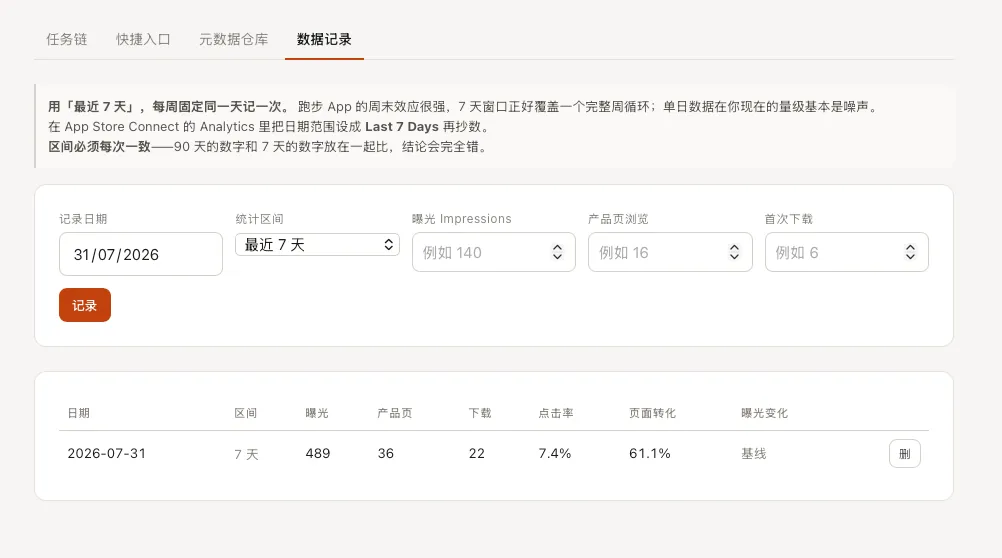Delete the 2026-07-31 row with 删 button
1002x558 pixels.
click(x=904, y=454)
